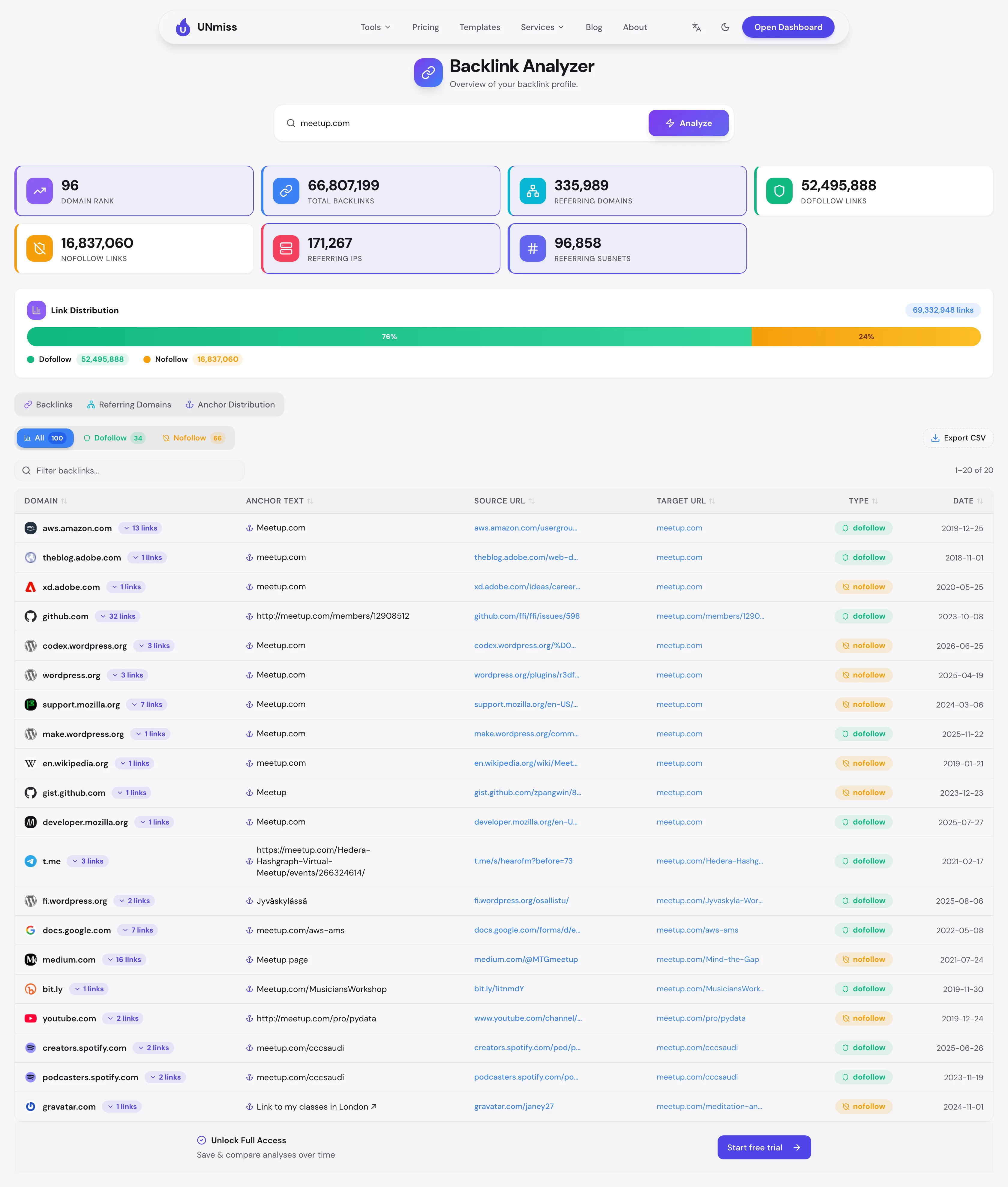Click the Referring Domains network icon

pyautogui.click(x=532, y=191)
